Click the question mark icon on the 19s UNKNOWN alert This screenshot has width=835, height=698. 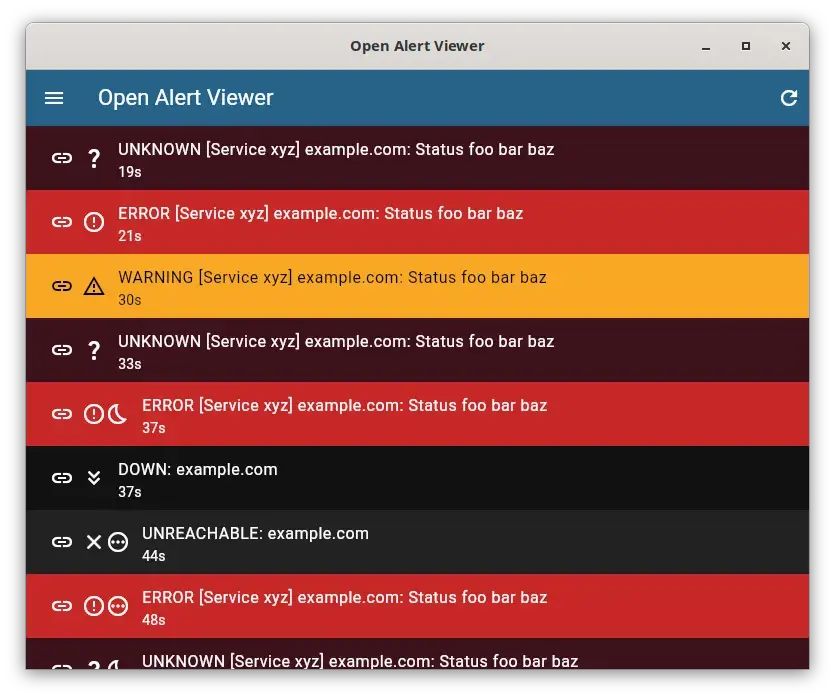pos(95,157)
